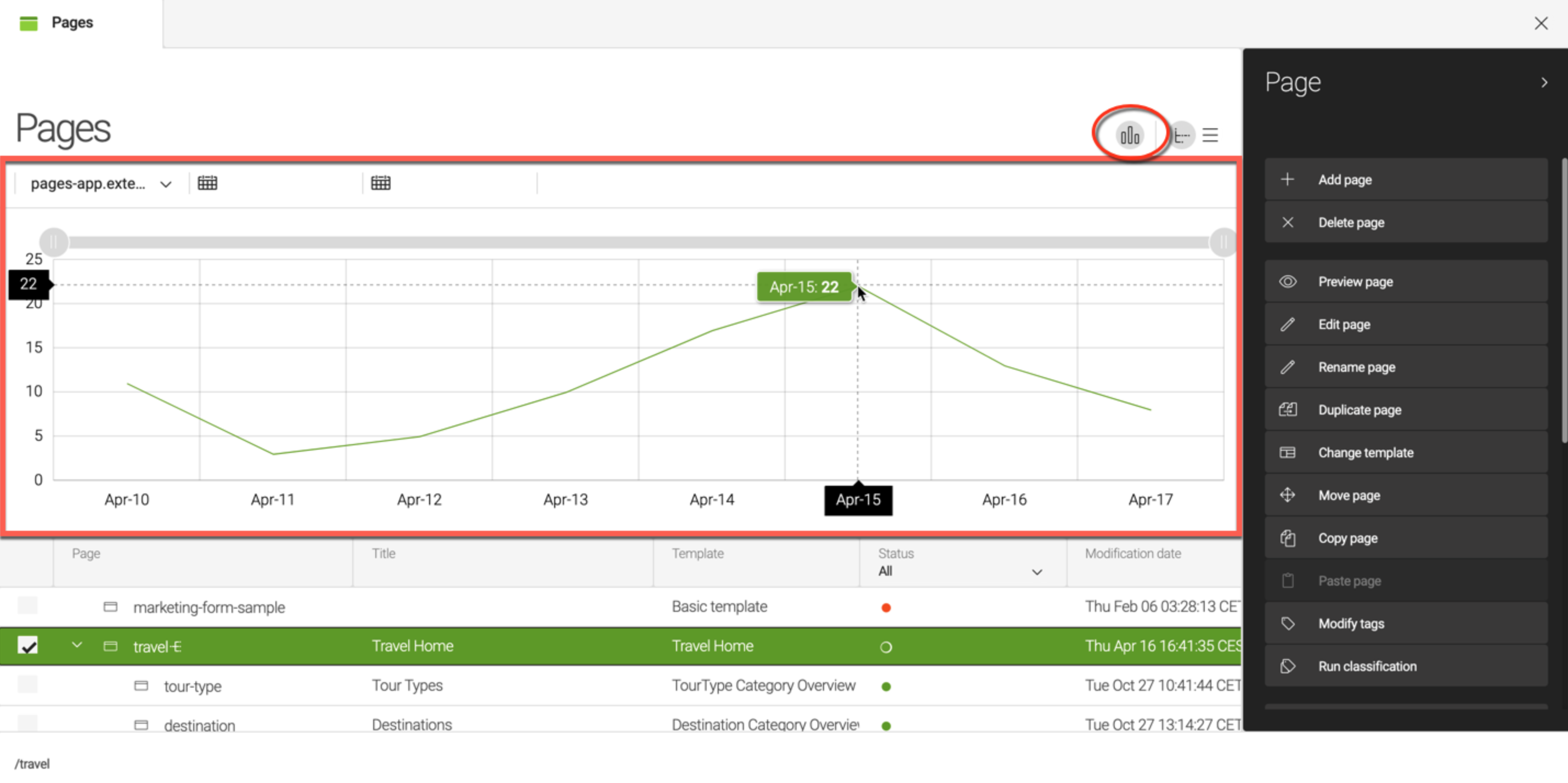Choose Copy page action

point(1406,538)
